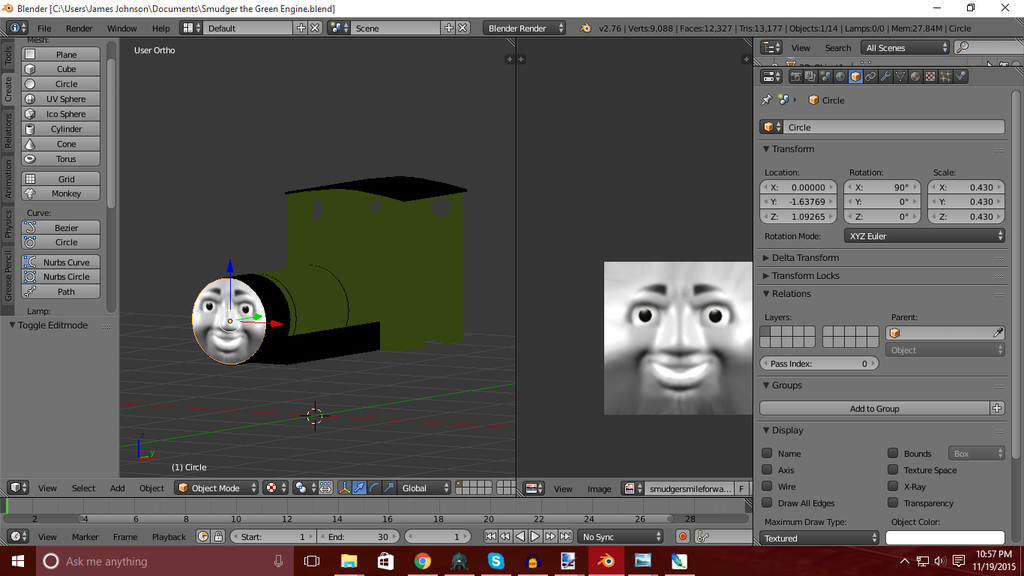The width and height of the screenshot is (1024, 576).
Task: Select the translate manipulator arrow icon
Action: tap(359, 488)
